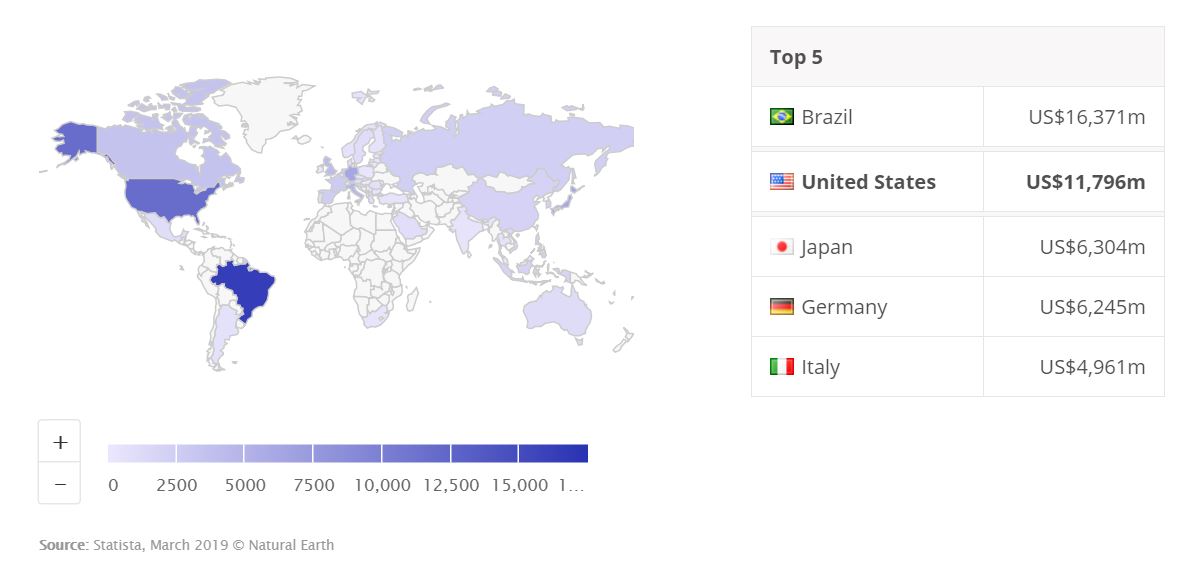Image resolution: width=1201 pixels, height=580 pixels.
Task: Select the Japan US$6,304m row
Action: coord(958,247)
